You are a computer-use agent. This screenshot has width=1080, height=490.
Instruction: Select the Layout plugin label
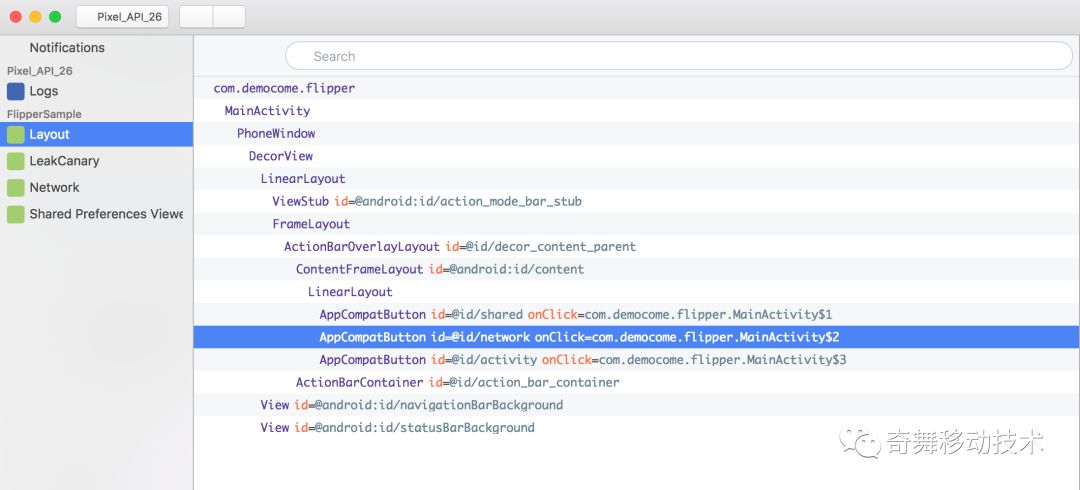pos(49,134)
